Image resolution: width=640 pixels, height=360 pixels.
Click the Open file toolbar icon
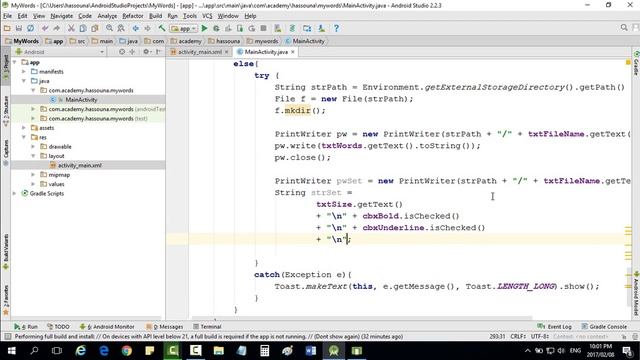pyautogui.click(x=7, y=28)
